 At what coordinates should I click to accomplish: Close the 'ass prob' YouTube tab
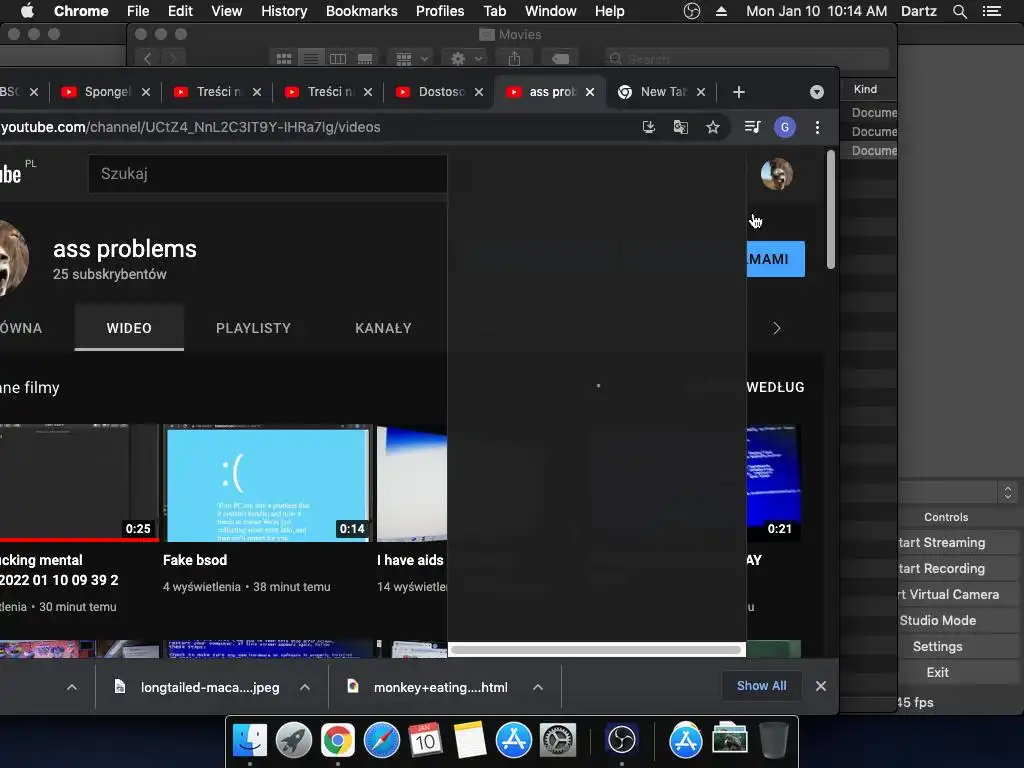[590, 92]
